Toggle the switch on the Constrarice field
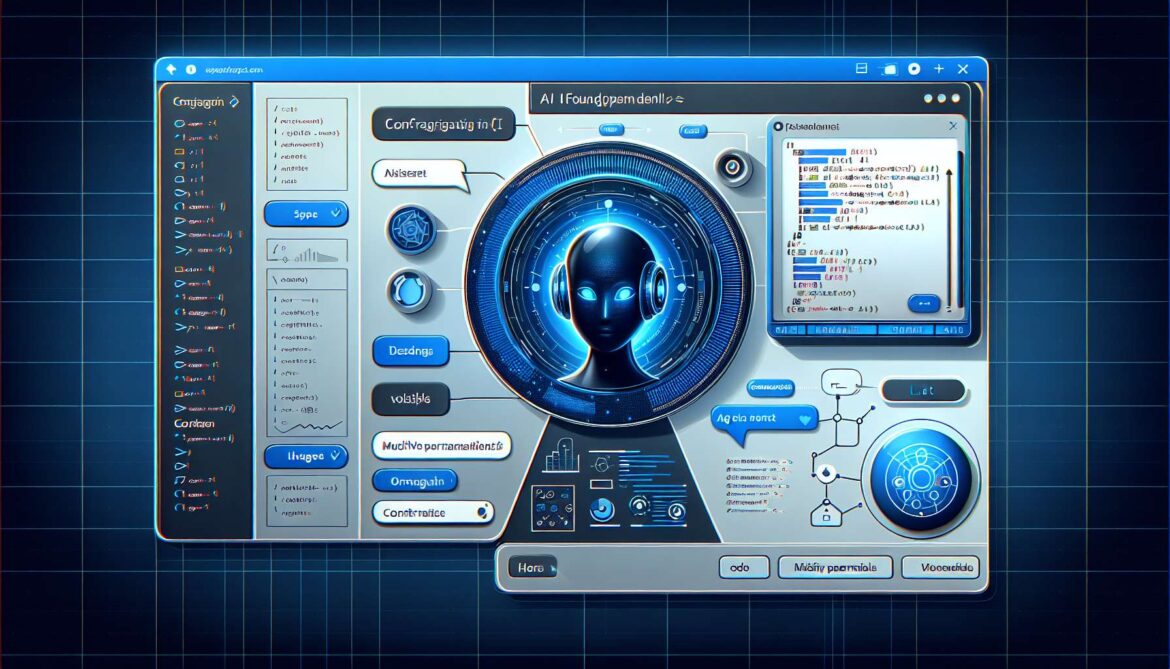This screenshot has width=1170, height=669. 482,511
